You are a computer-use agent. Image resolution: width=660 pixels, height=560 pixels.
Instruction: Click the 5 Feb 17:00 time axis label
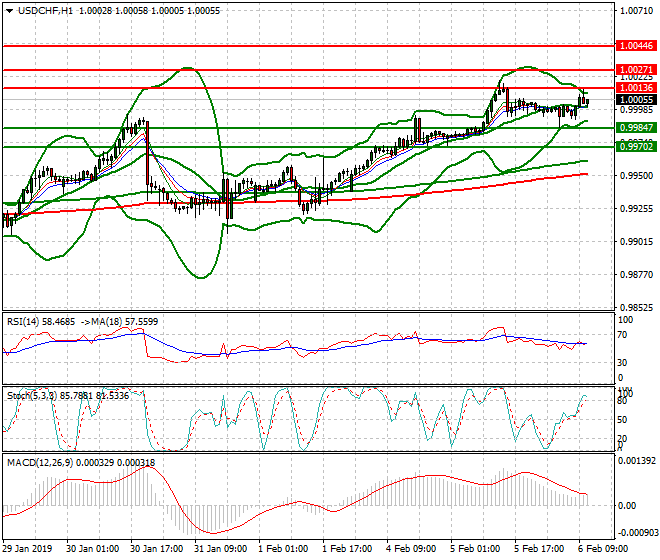[539, 549]
